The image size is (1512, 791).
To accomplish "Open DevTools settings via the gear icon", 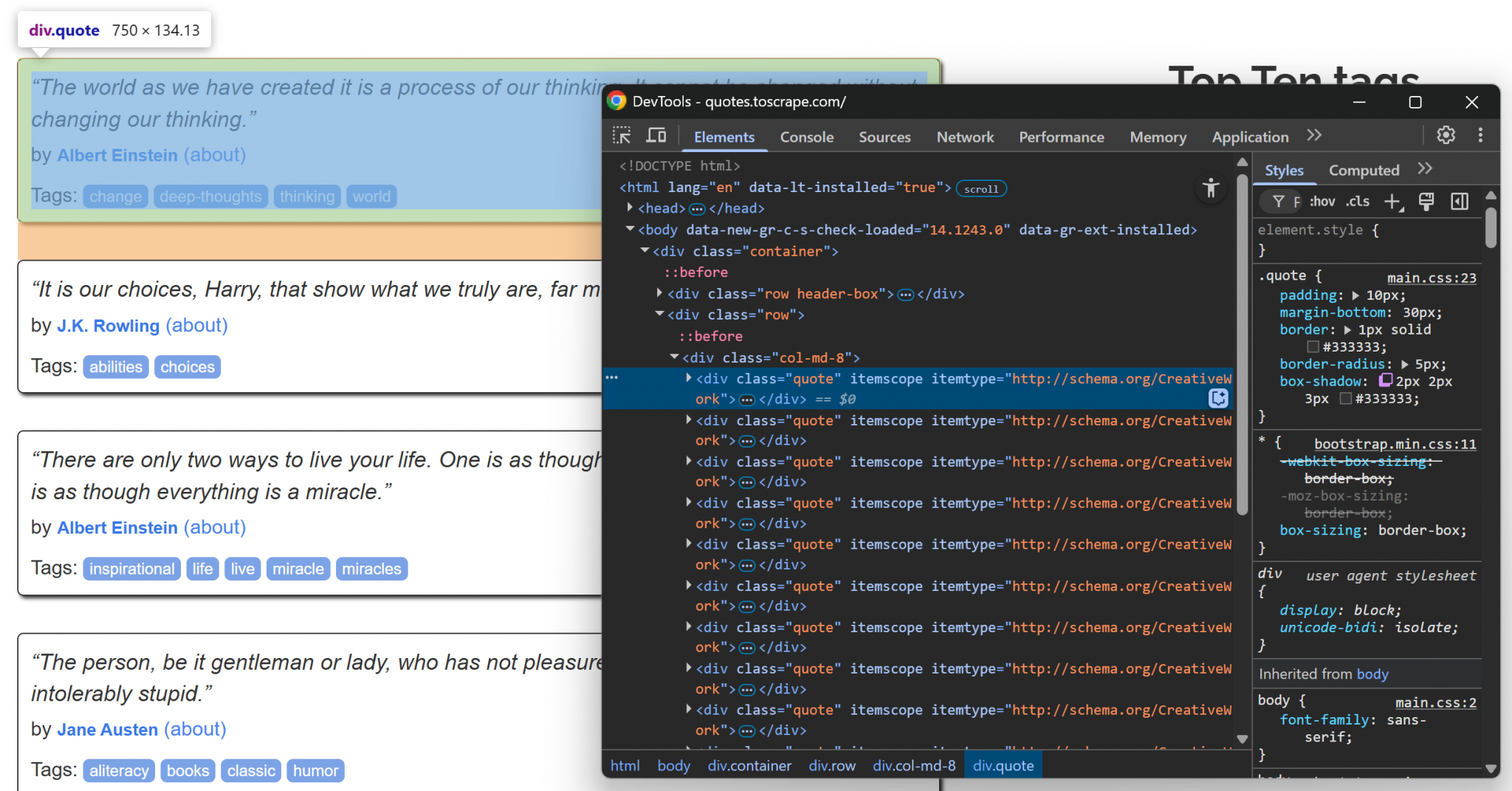I will pos(1446,135).
